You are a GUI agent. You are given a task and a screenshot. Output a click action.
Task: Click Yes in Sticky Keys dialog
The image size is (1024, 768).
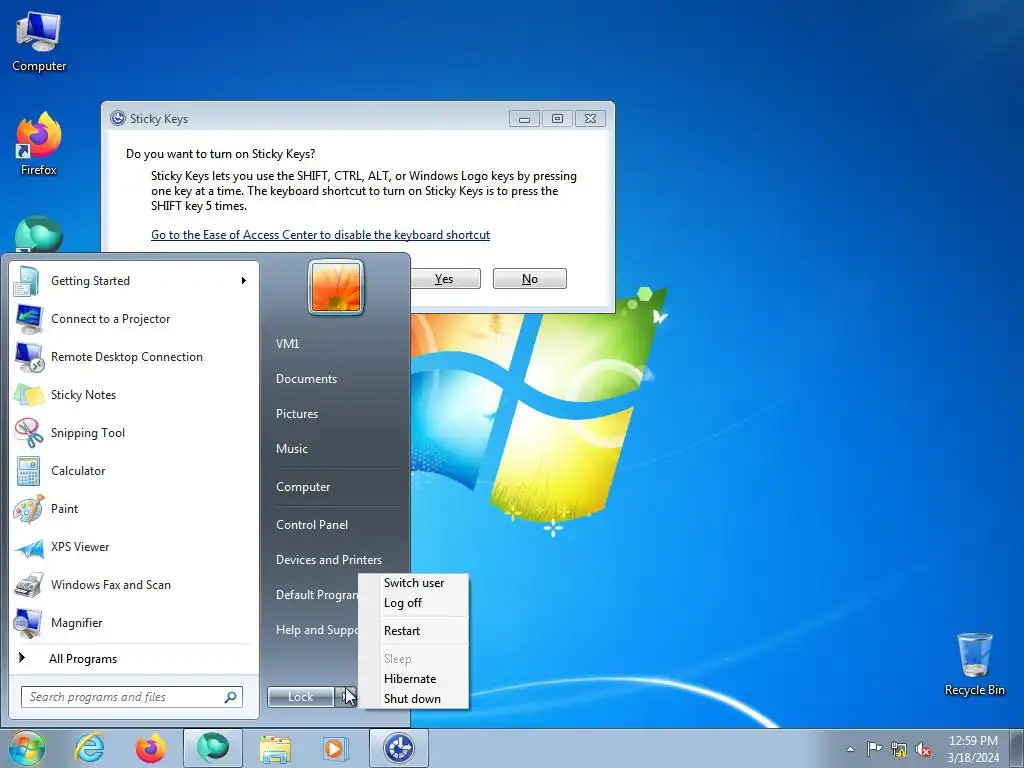[x=444, y=279]
